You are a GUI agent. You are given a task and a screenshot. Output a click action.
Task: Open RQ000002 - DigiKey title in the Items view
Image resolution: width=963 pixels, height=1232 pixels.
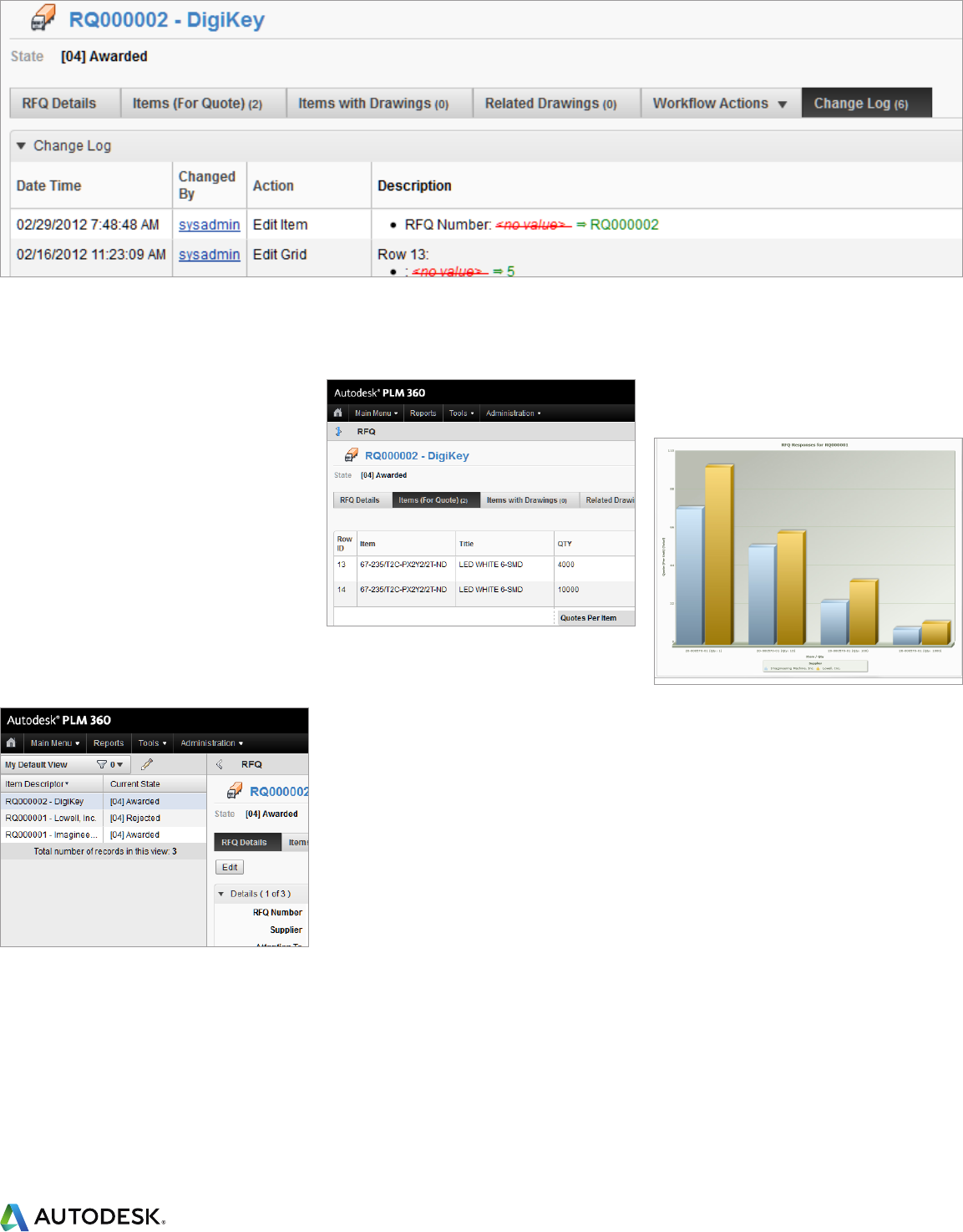[417, 455]
